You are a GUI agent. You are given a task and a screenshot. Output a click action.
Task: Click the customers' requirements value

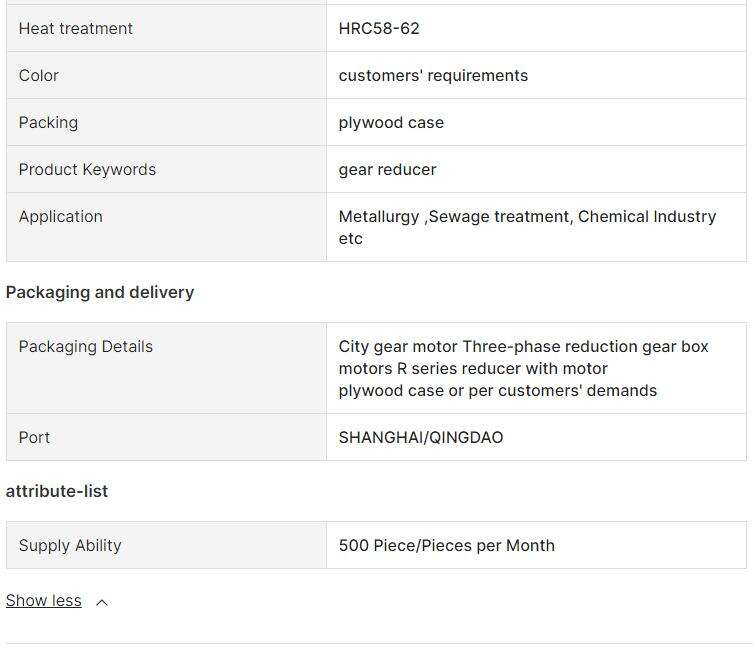pyautogui.click(x=433, y=75)
